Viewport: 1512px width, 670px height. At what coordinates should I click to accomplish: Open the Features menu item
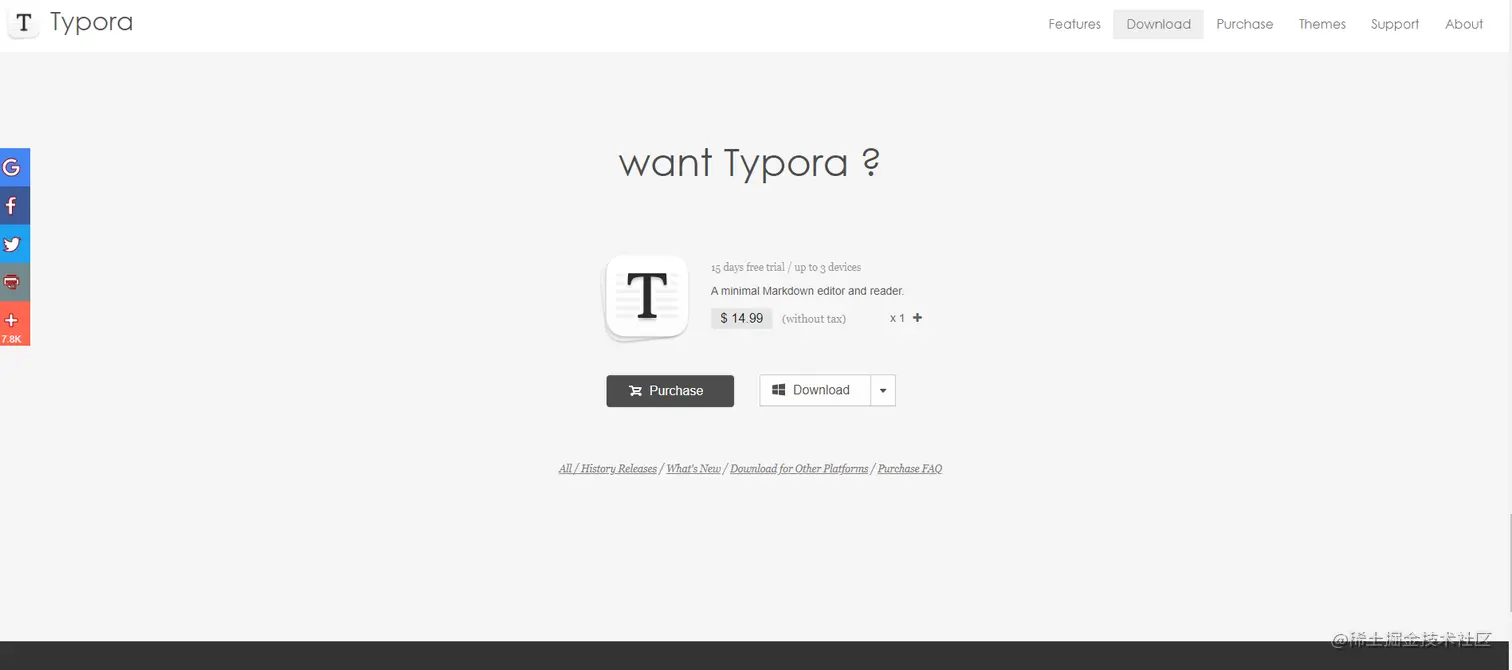[1074, 24]
